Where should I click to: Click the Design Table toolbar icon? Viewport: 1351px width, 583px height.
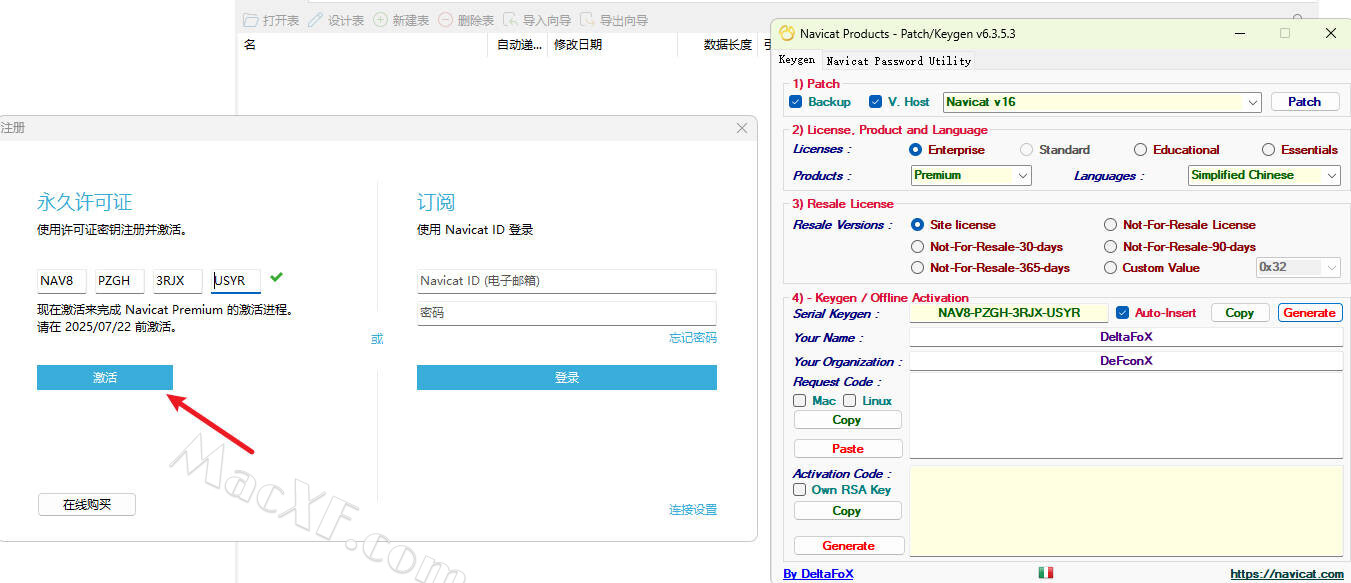coord(316,20)
